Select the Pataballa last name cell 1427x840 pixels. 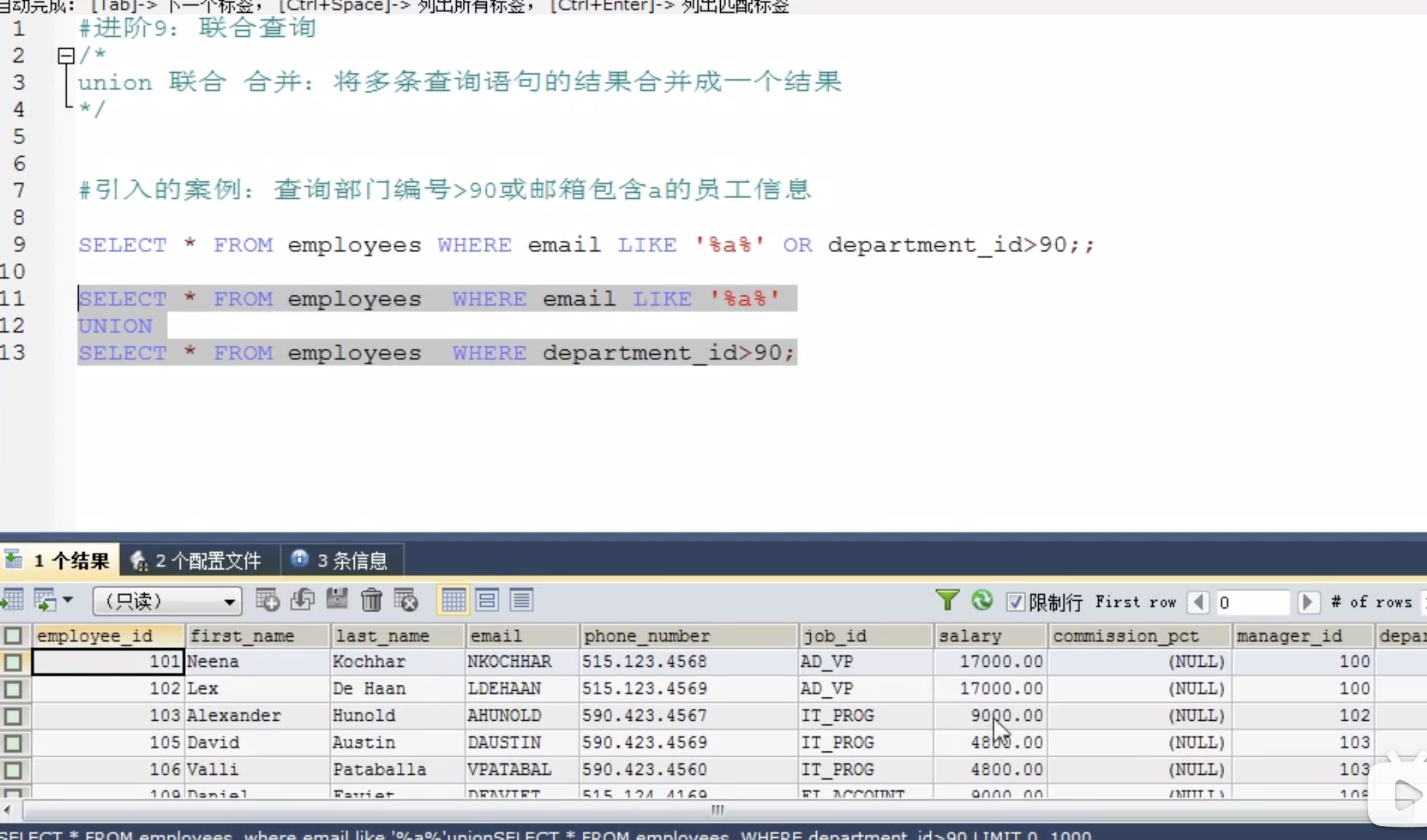point(398,770)
